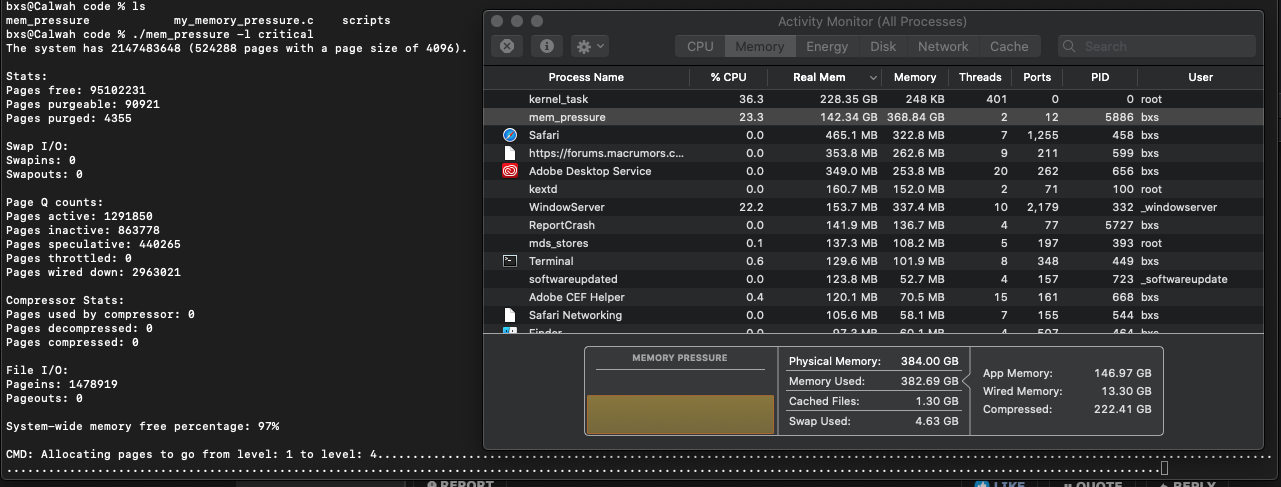1281x487 pixels.
Task: Click the 228.35 GB real memory value
Action: click(x=849, y=99)
